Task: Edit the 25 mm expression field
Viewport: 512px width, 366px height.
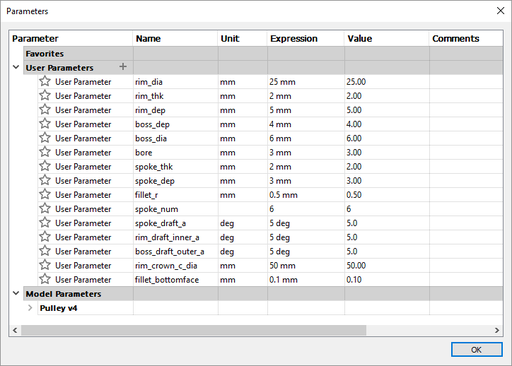Action: 306,82
